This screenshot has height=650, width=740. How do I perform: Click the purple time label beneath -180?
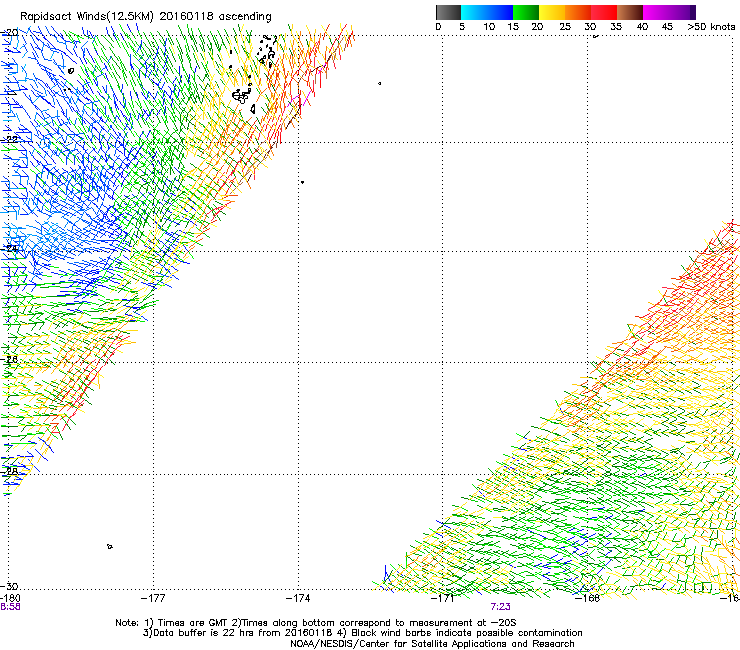10,607
